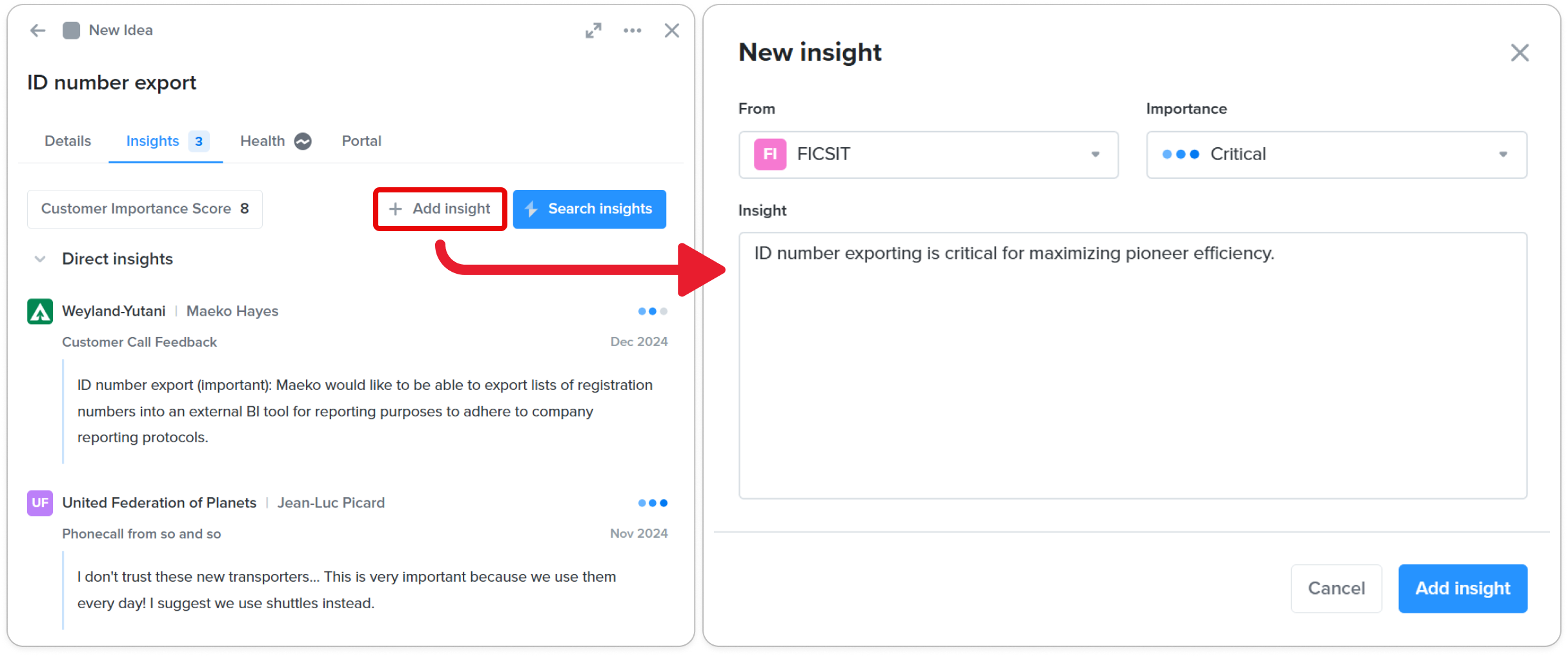Click the Search insights button

coord(589,209)
